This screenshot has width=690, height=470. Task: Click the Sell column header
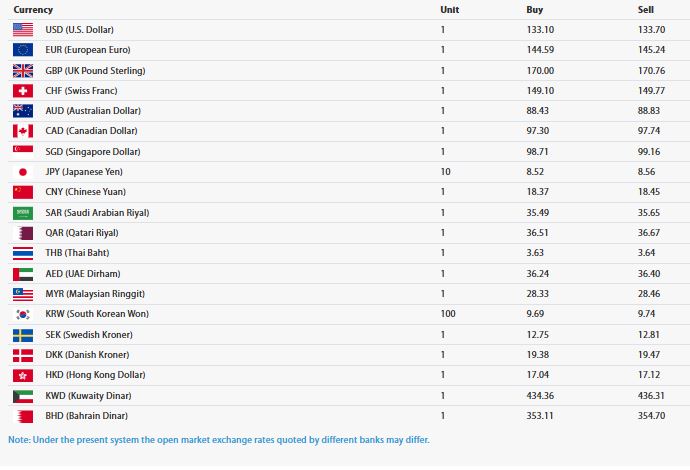(646, 10)
